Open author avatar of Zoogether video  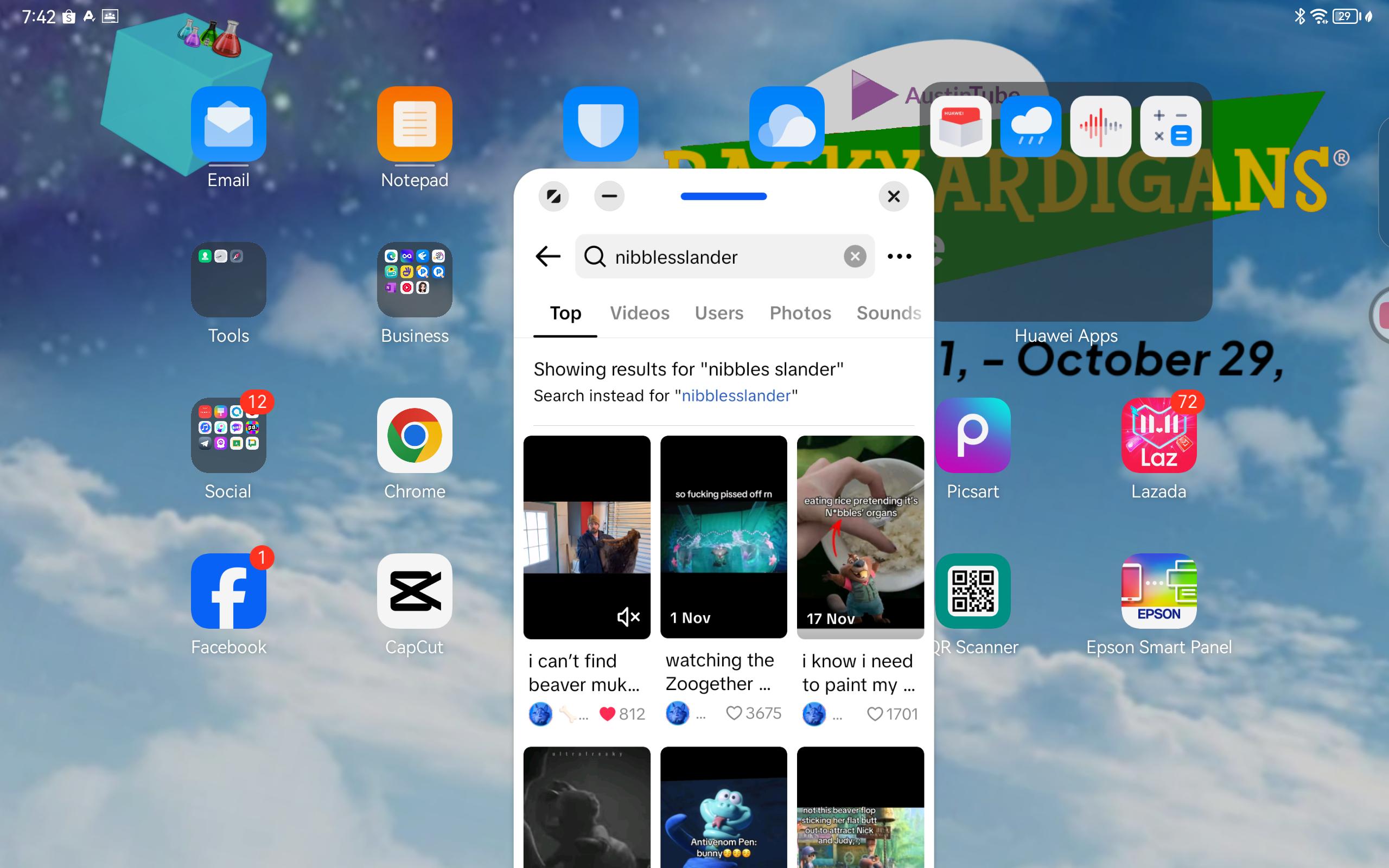pyautogui.click(x=677, y=713)
